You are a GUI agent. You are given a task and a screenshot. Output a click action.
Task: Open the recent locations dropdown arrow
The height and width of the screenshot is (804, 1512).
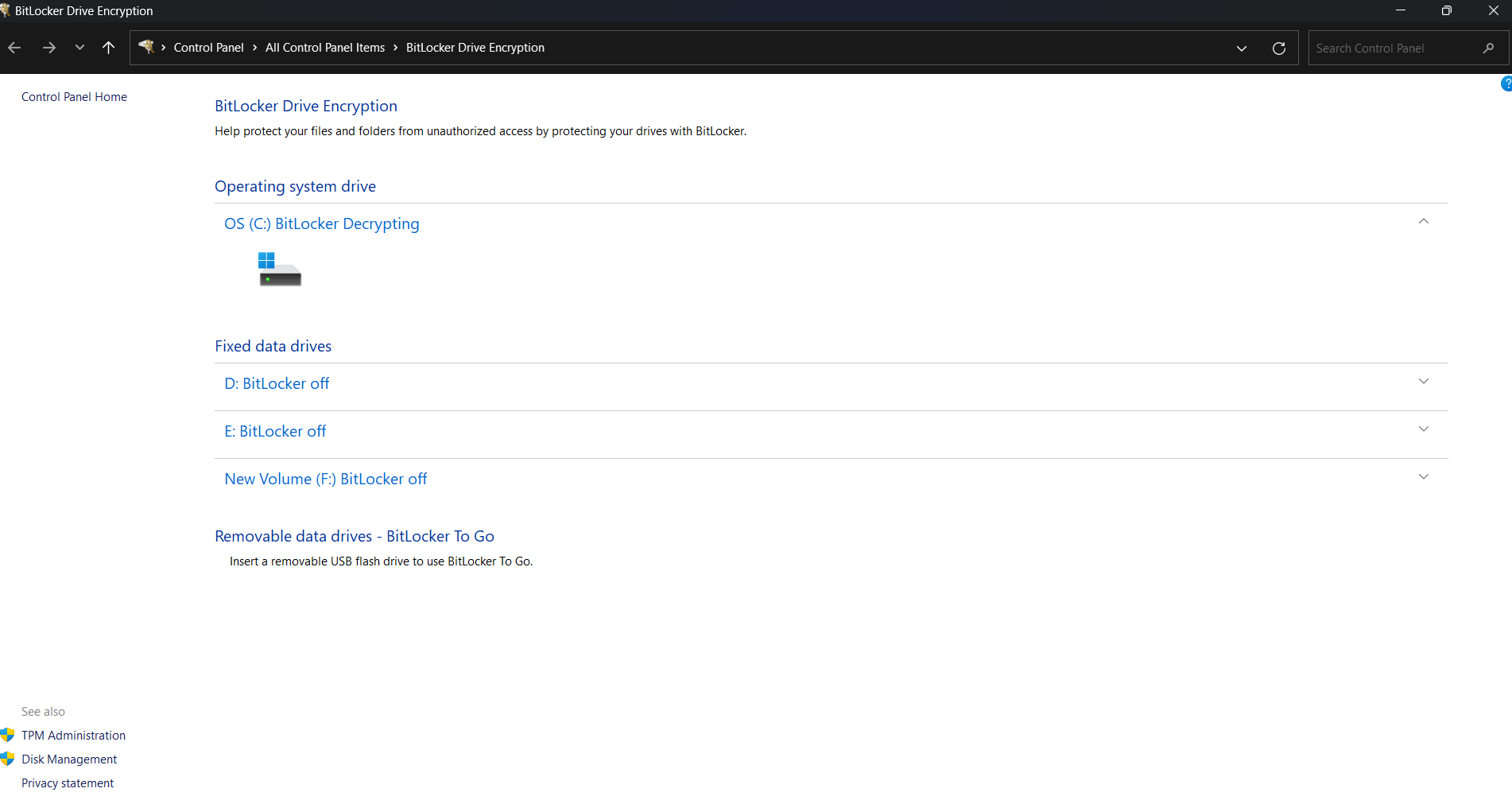pyautogui.click(x=79, y=48)
